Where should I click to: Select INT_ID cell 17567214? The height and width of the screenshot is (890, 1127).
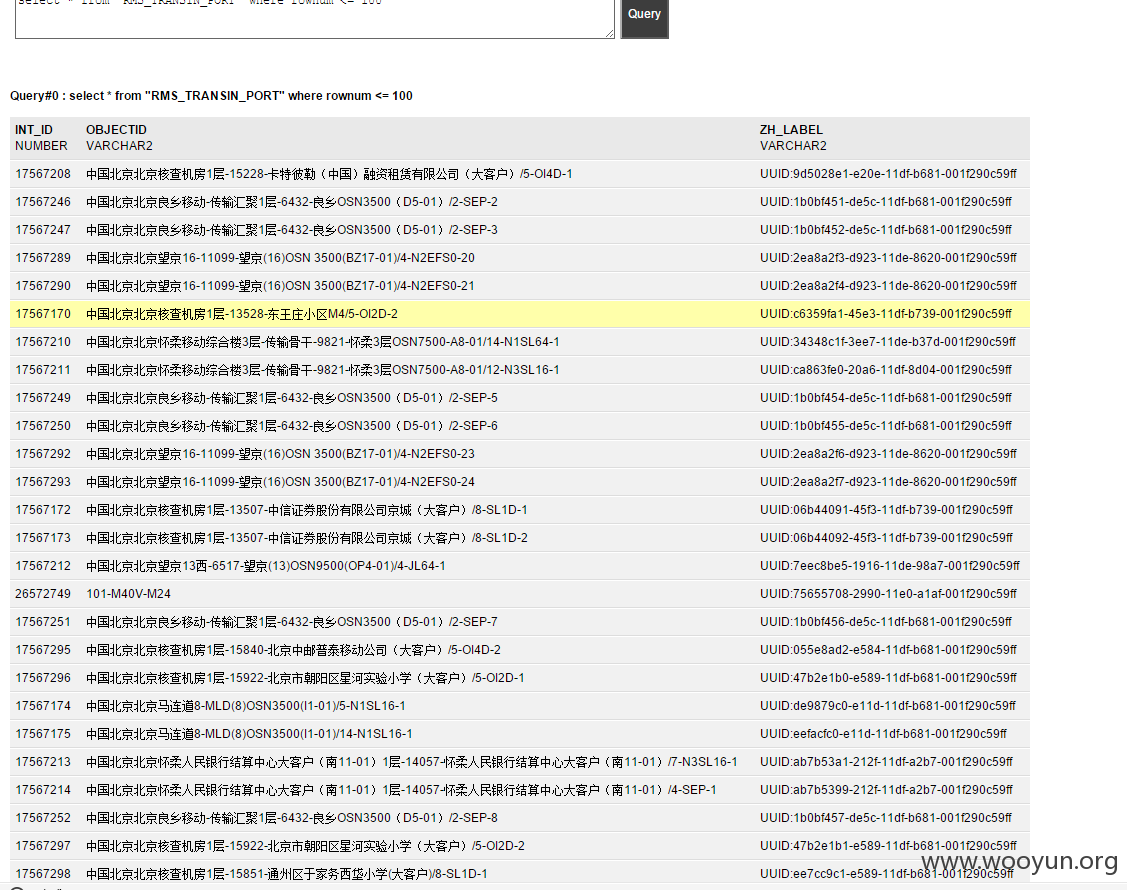click(x=43, y=791)
